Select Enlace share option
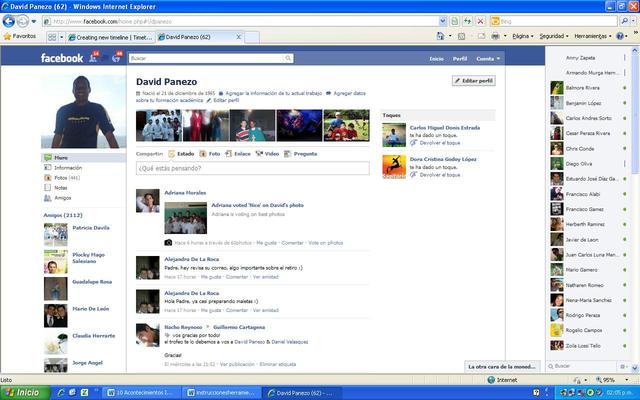640x400 pixels. [238, 154]
